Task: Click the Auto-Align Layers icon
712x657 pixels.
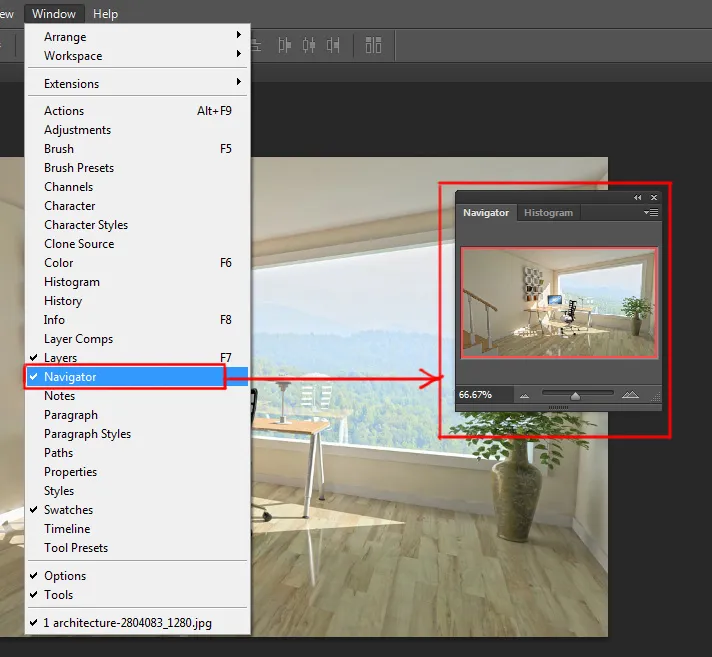Action: (373, 45)
